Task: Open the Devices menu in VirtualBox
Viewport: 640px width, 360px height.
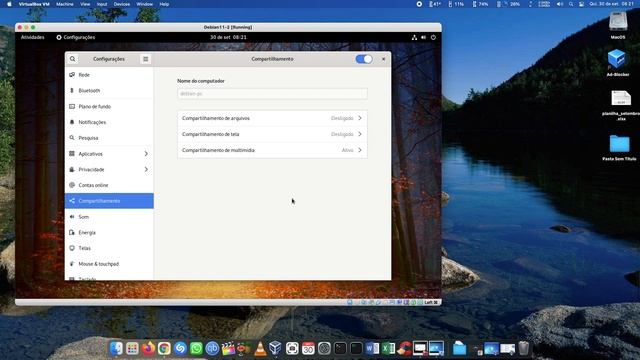Action: click(122, 4)
